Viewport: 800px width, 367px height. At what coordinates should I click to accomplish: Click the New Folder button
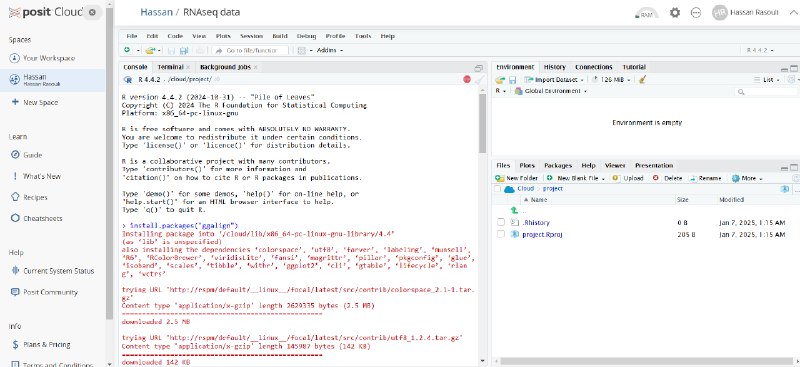pyautogui.click(x=516, y=178)
